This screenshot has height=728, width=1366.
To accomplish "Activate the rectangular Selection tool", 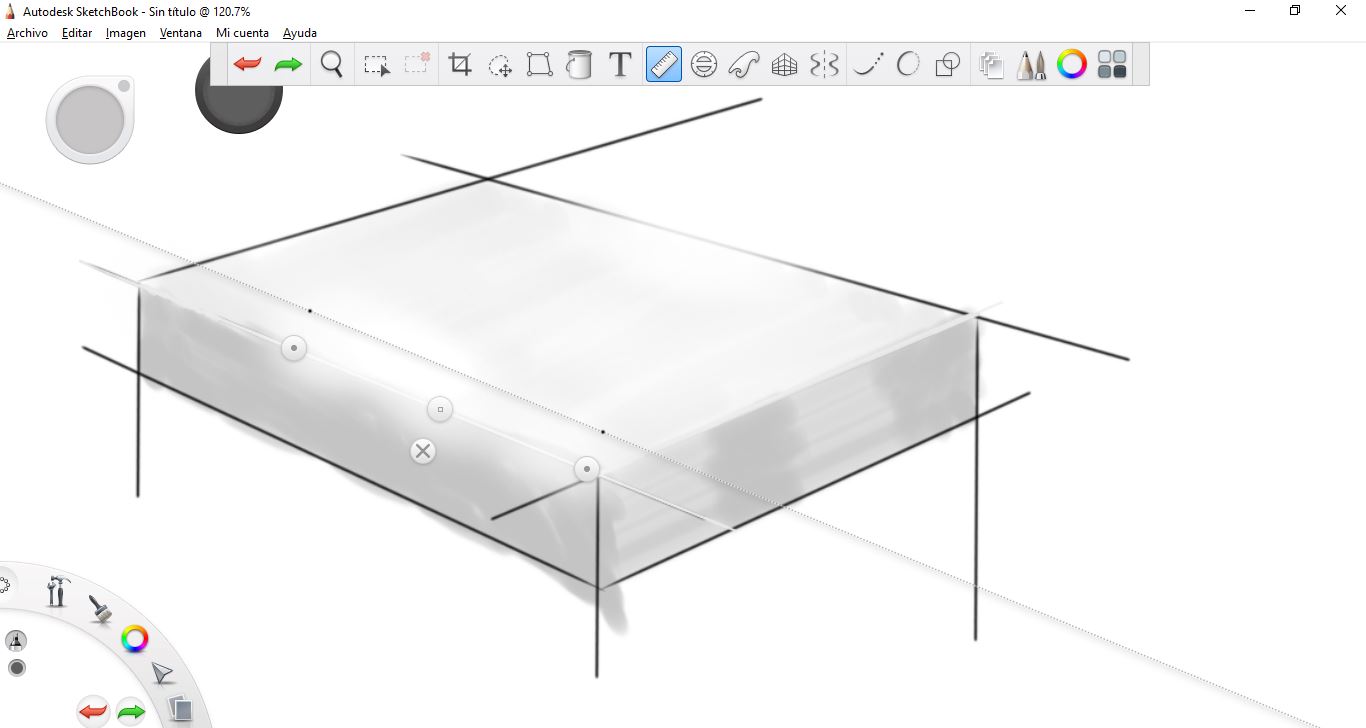I will tap(376, 65).
